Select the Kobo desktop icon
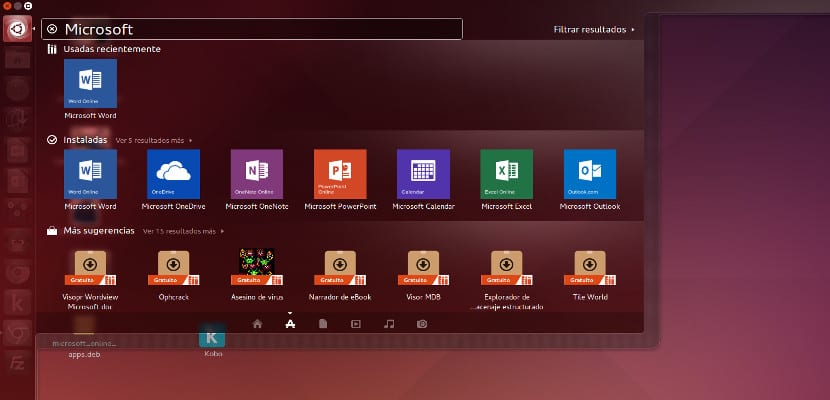This screenshot has width=830, height=400. [212, 341]
